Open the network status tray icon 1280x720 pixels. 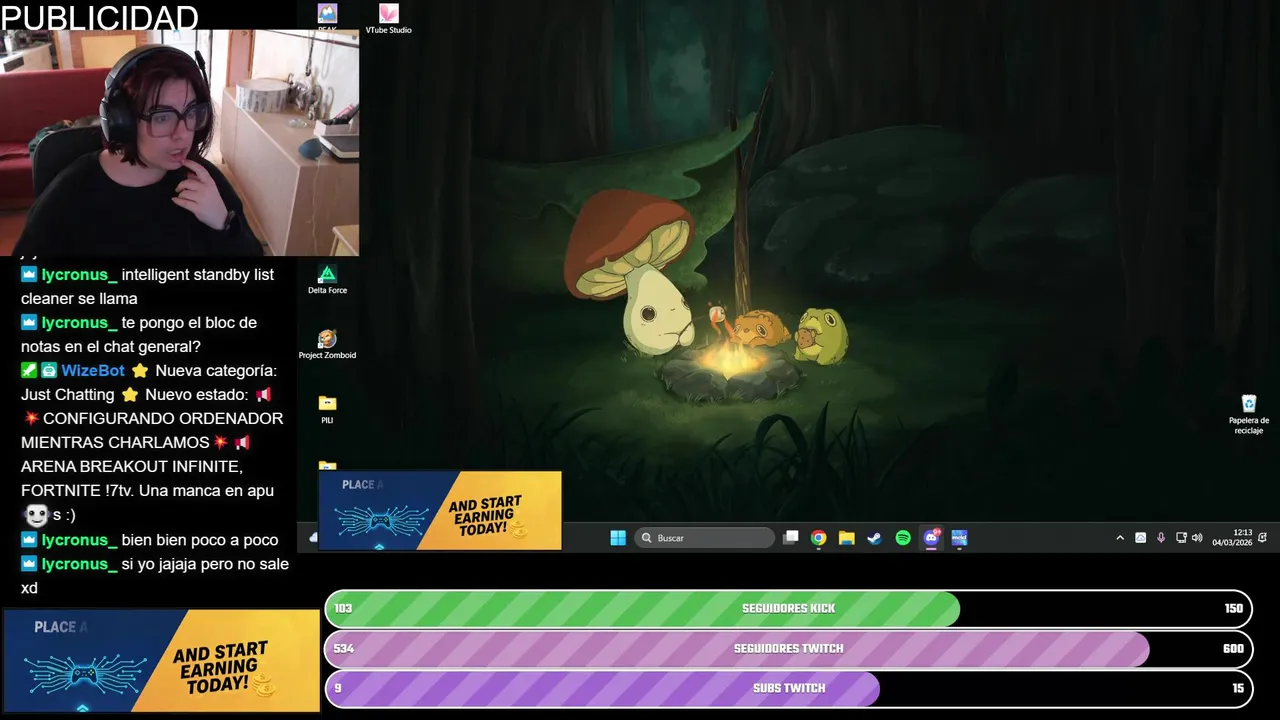[1181, 538]
